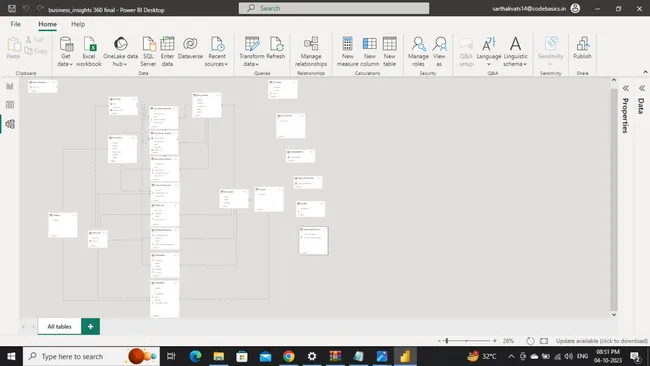Screen dimensions: 650x366
Task: Open File Explorer from taskbar
Action: pyautogui.click(x=218, y=356)
